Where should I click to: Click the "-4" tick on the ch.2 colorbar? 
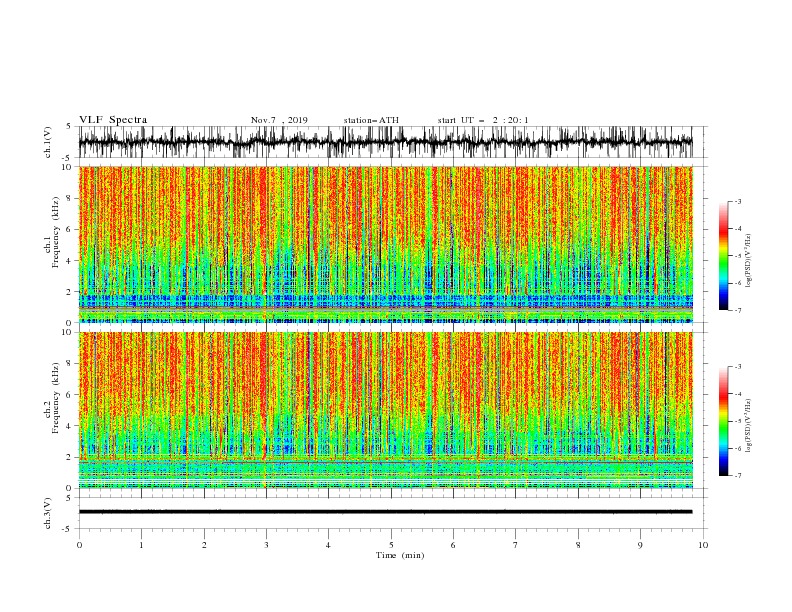737,394
